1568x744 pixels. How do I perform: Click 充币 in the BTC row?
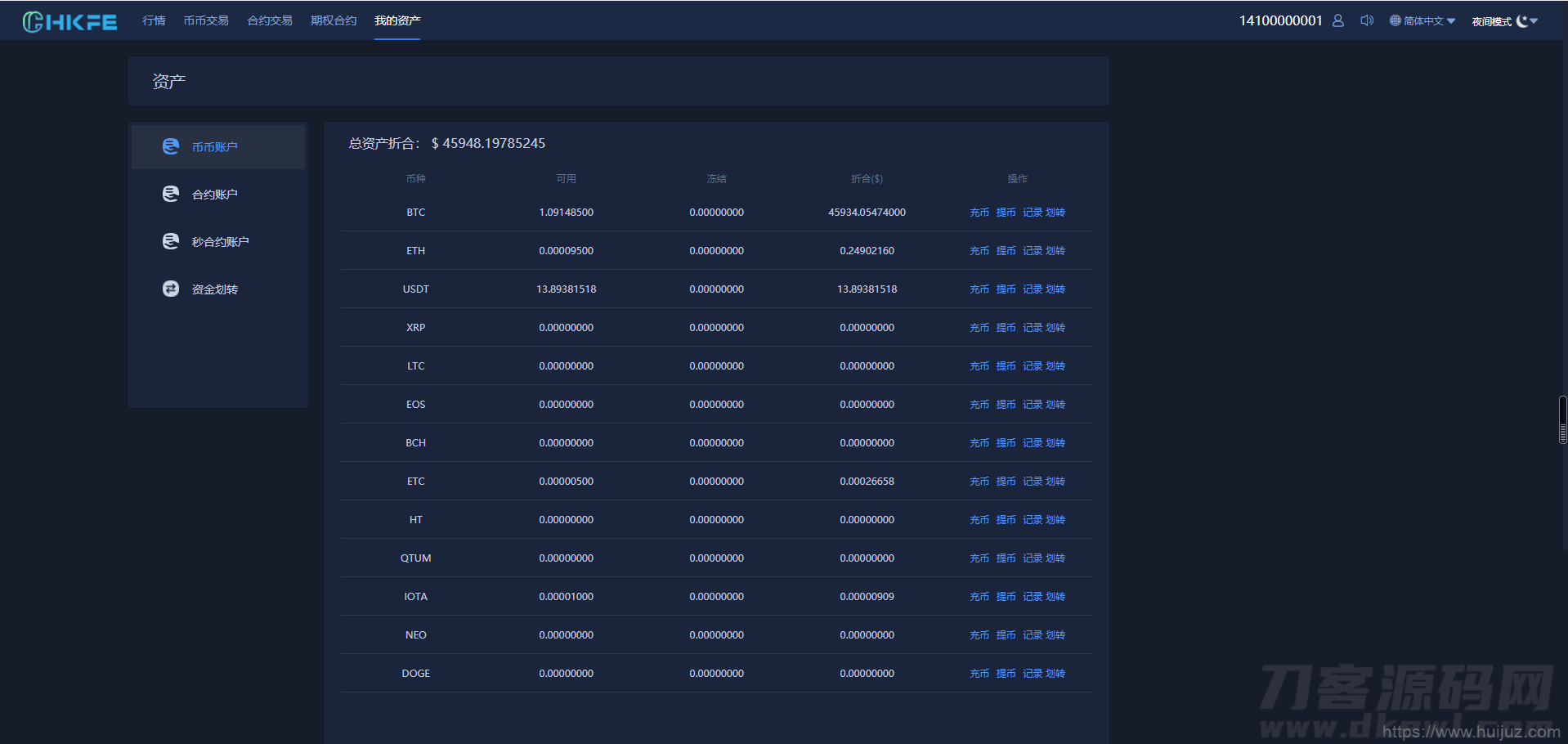point(979,213)
